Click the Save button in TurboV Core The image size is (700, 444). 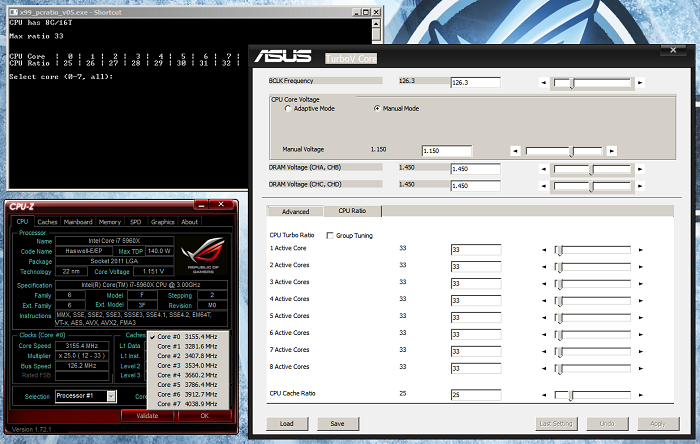click(337, 424)
